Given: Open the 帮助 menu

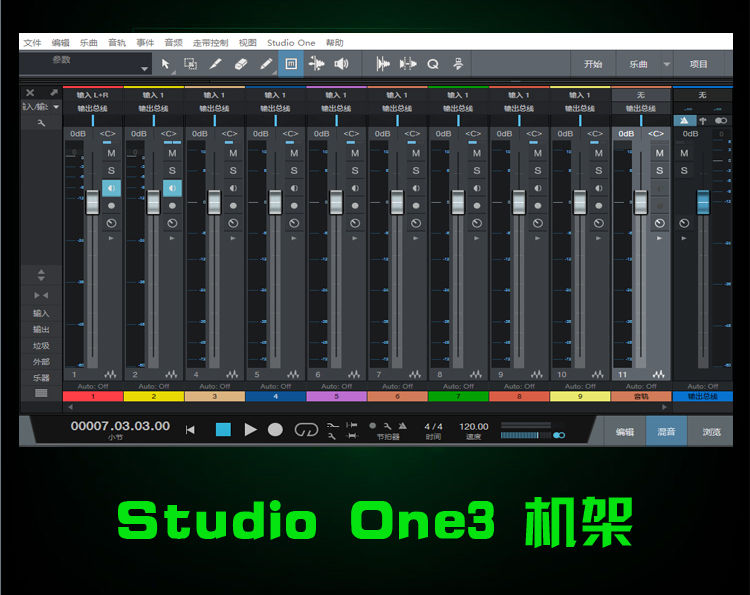Looking at the screenshot, I should [x=334, y=43].
